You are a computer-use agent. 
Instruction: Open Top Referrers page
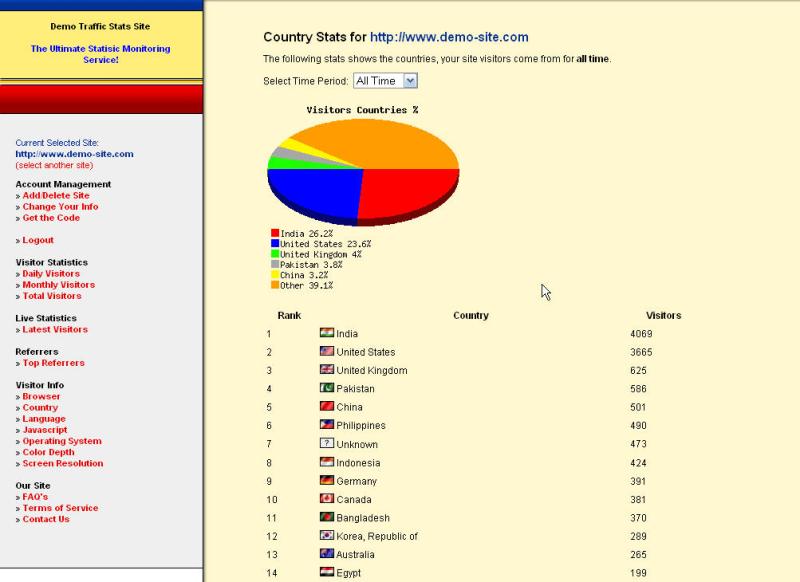(54, 363)
